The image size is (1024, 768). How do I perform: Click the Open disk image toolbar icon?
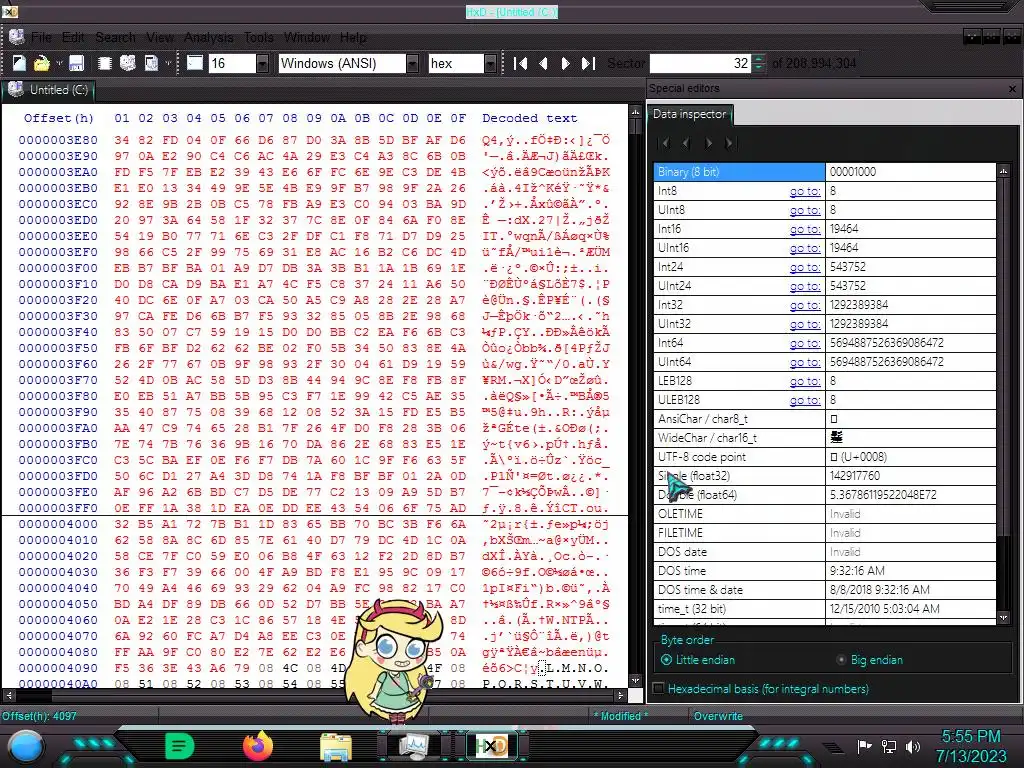[152, 63]
